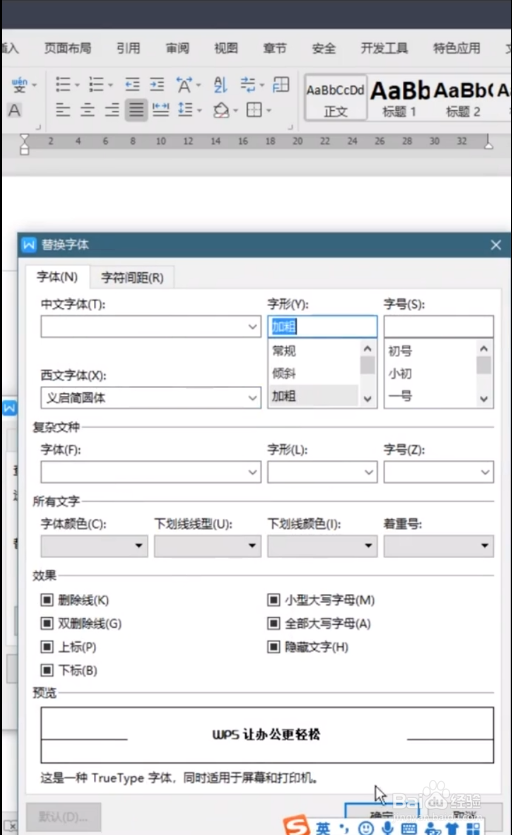
Task: Toggle the 全部大写字母(A) checkbox
Action: click(x=273, y=623)
